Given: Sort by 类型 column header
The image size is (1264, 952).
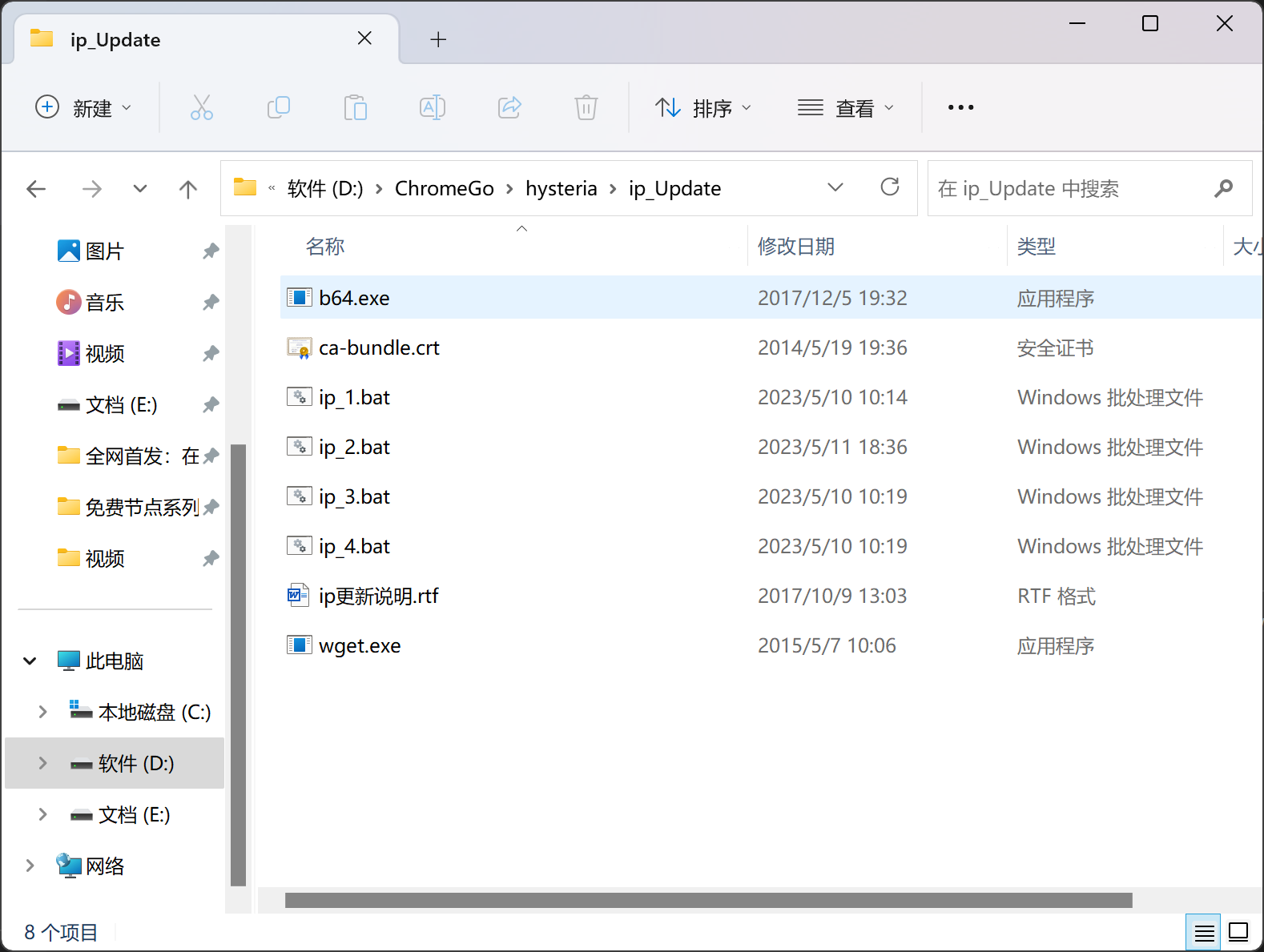Looking at the screenshot, I should click(1036, 247).
